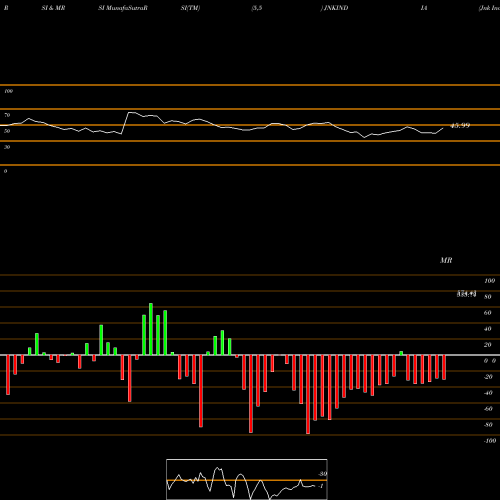
Task: Click the RSI axis label 50
Action: click(7, 131)
